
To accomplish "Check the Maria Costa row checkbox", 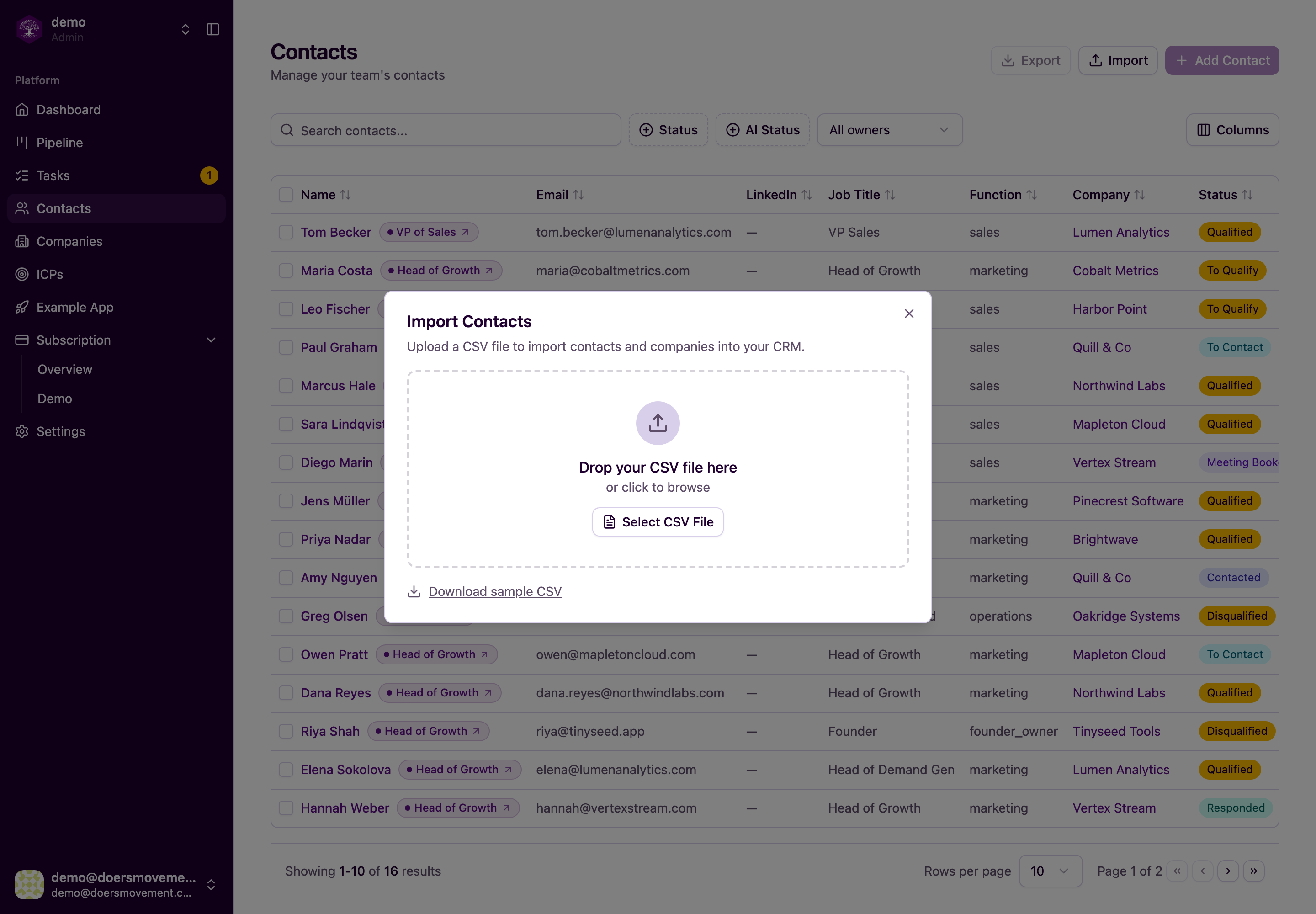I will (x=286, y=270).
